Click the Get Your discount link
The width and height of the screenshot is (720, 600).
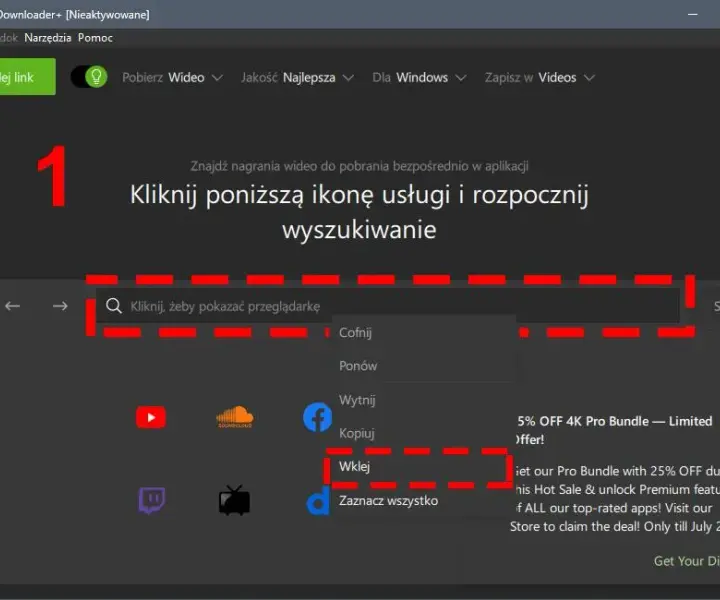click(x=686, y=561)
